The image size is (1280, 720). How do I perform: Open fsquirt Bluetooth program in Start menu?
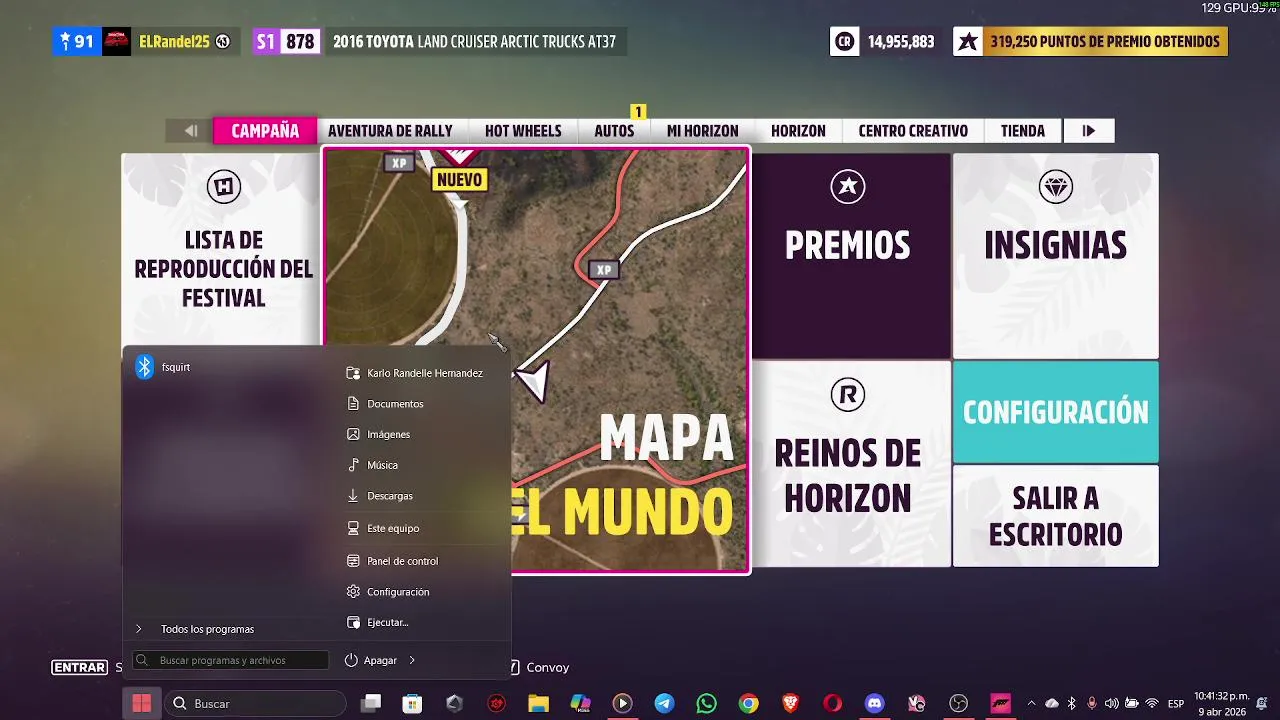click(x=165, y=367)
